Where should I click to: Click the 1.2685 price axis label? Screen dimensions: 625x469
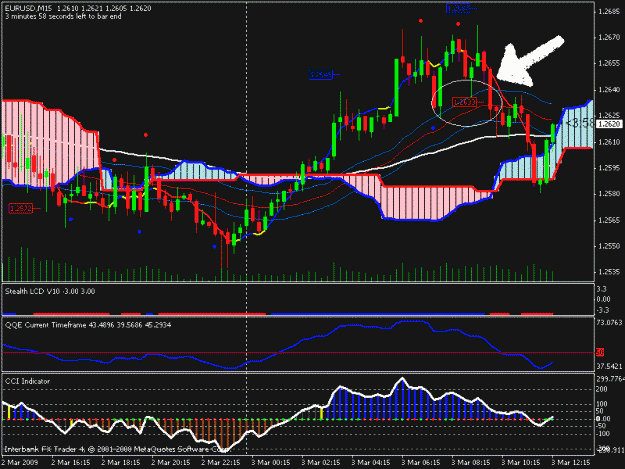click(x=609, y=11)
